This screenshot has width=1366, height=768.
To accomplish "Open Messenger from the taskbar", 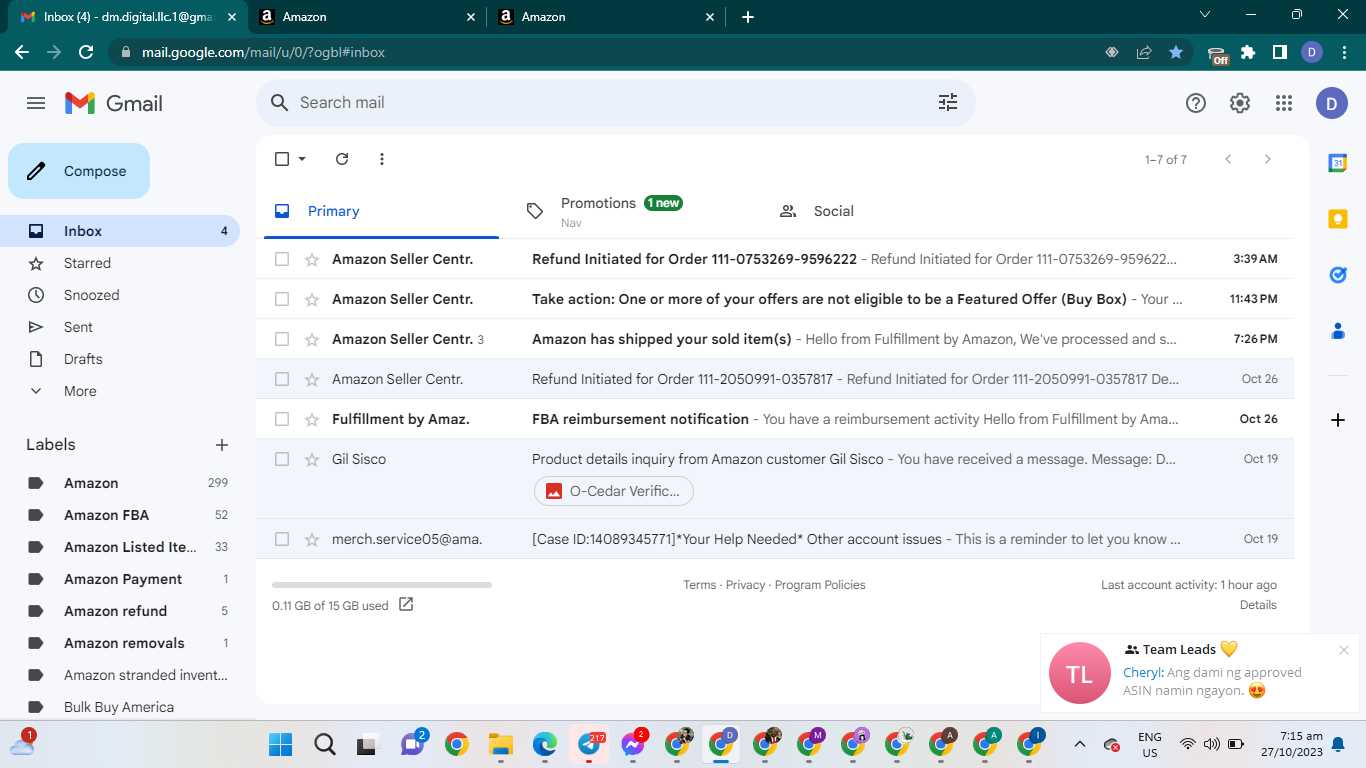I will point(633,744).
